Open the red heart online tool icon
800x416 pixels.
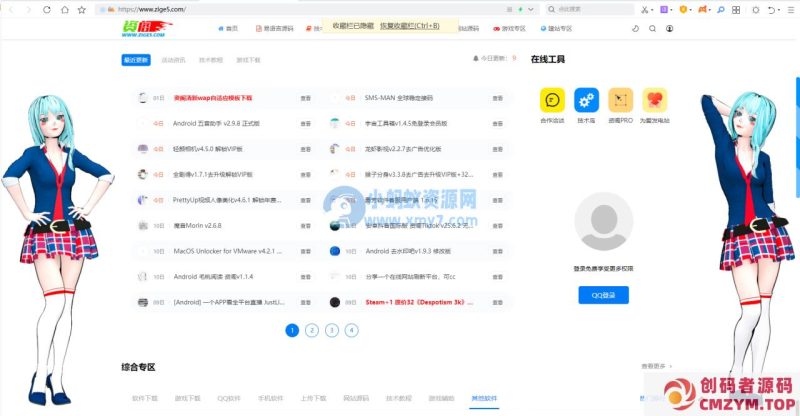(655, 100)
